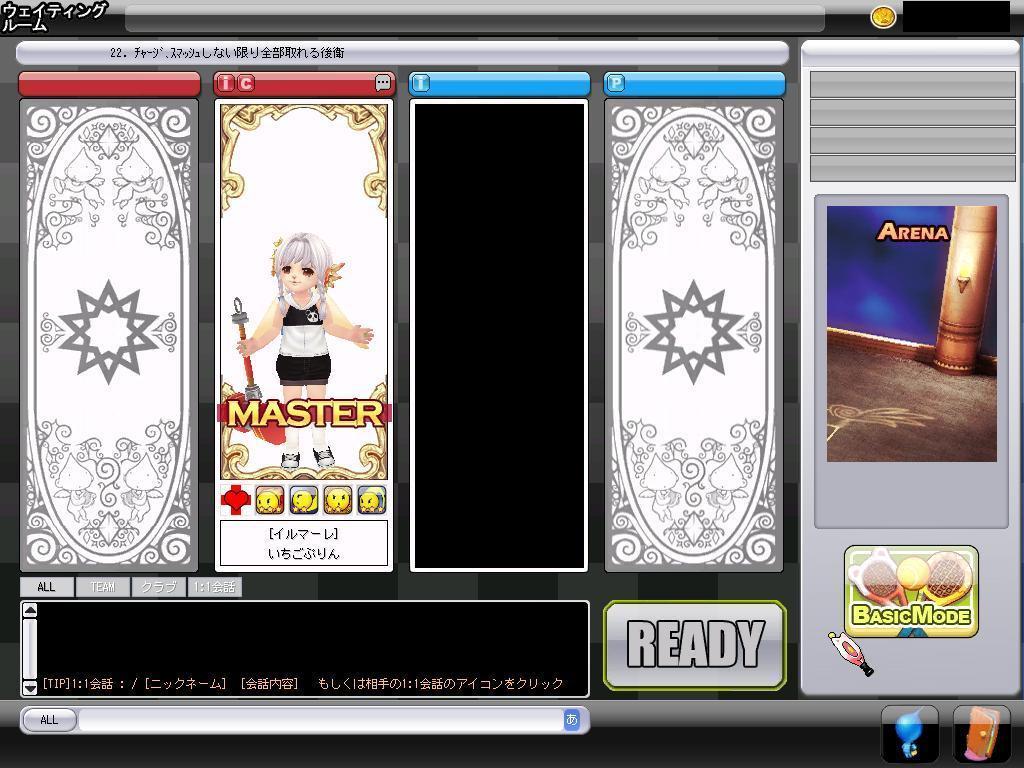Click the 'P' badge on the blue slot header

click(x=616, y=83)
